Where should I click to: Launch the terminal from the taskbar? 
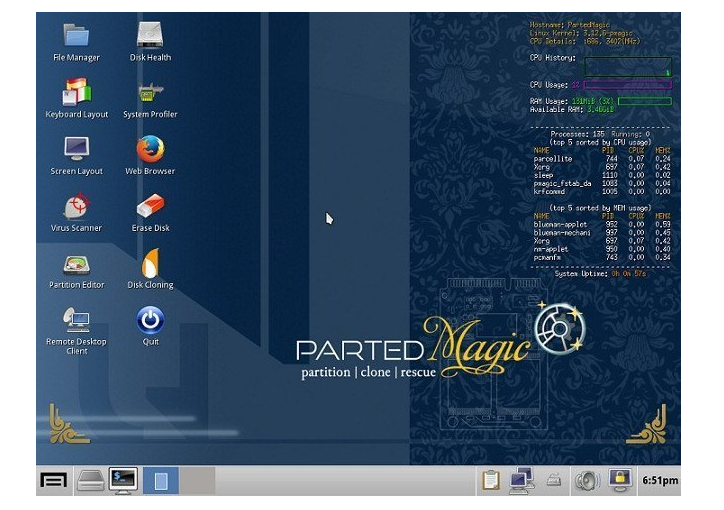tap(123, 480)
